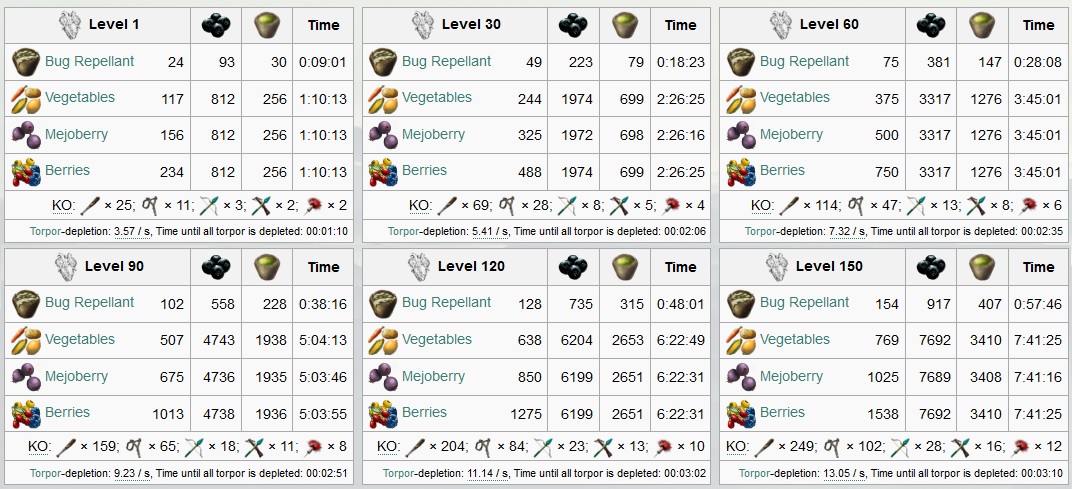Click the crossbow tranq arrow icon in Level 30 KO row
The image size is (1072, 489).
tap(619, 205)
